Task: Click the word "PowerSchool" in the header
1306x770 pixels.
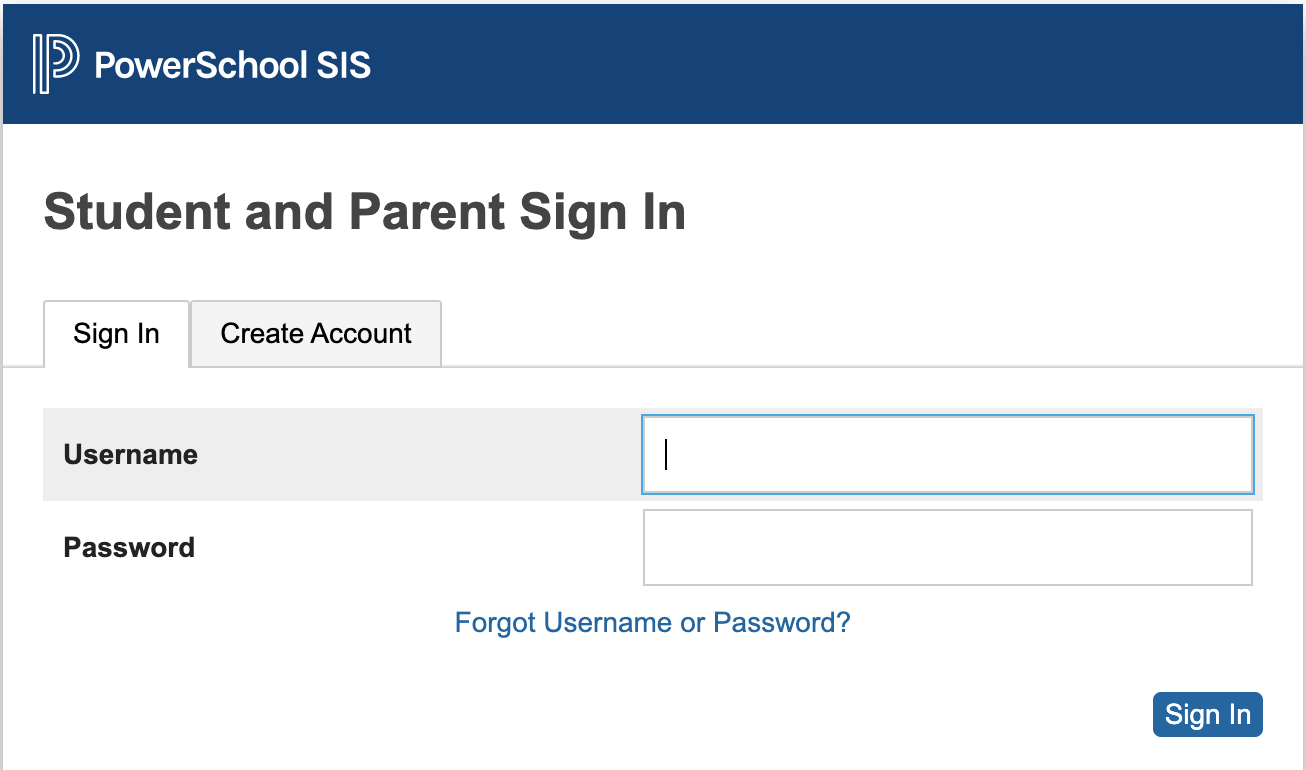Action: [201, 65]
